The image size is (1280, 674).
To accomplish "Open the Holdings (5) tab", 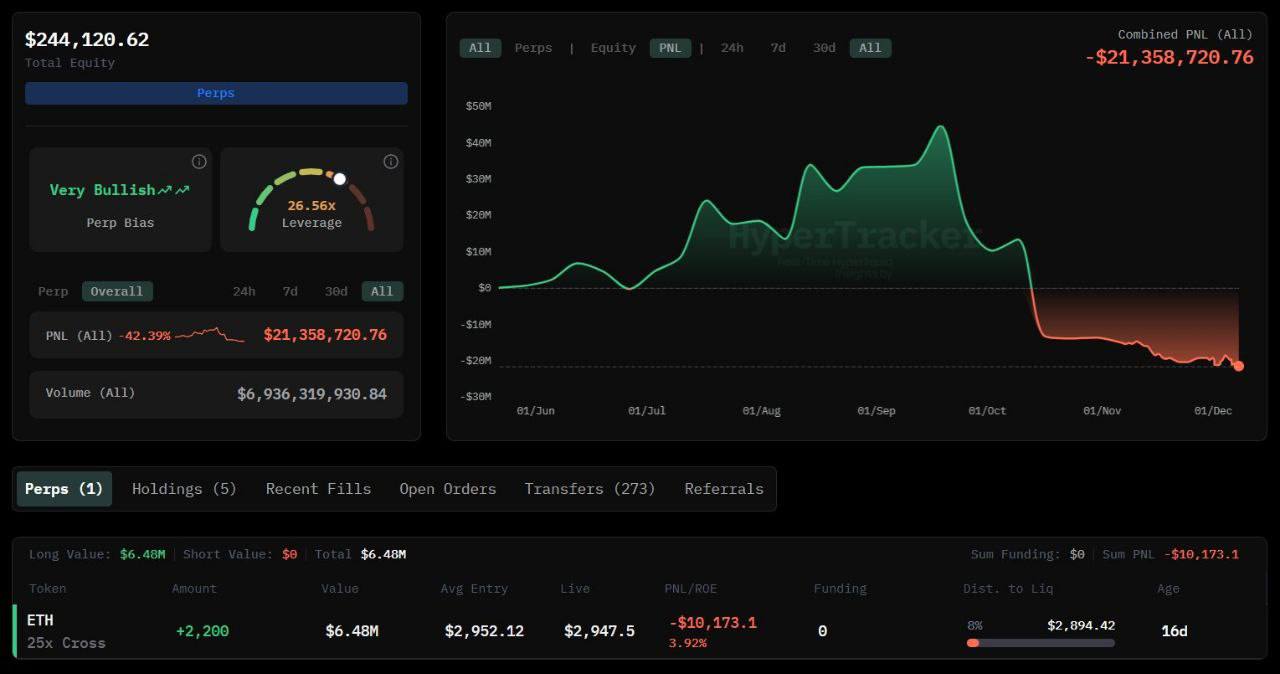I will pyautogui.click(x=184, y=489).
